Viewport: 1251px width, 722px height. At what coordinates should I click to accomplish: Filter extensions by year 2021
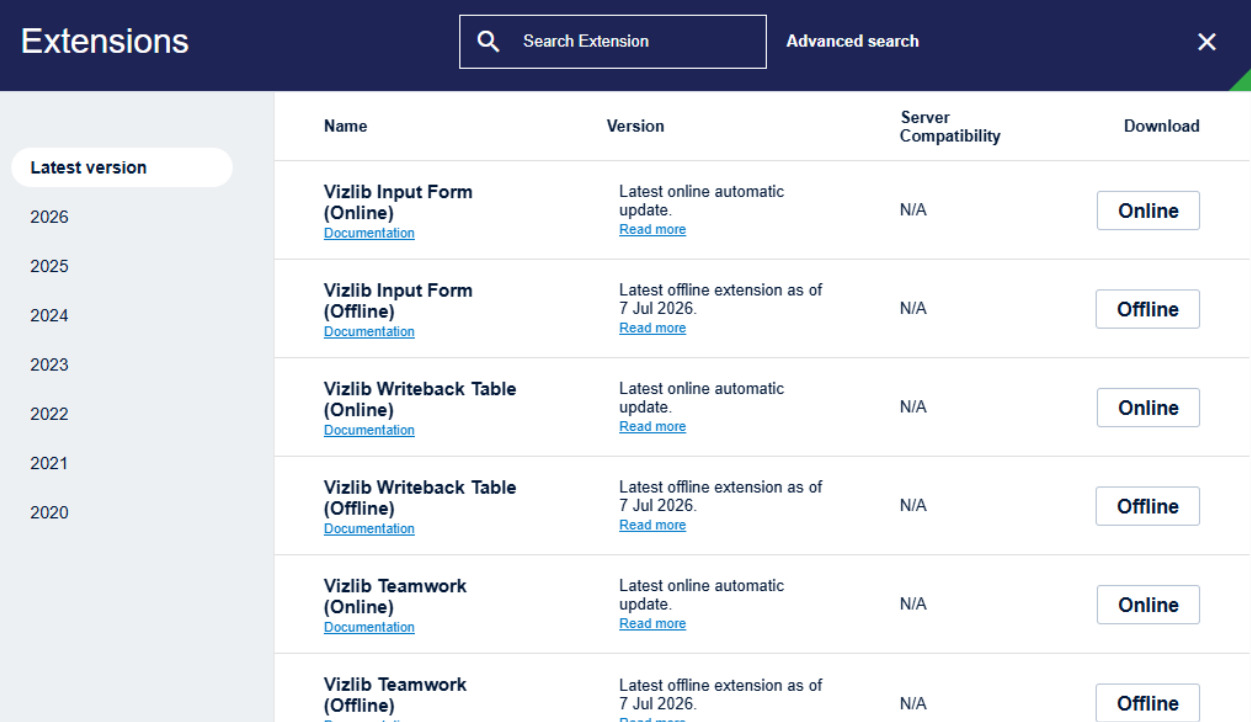coord(50,463)
